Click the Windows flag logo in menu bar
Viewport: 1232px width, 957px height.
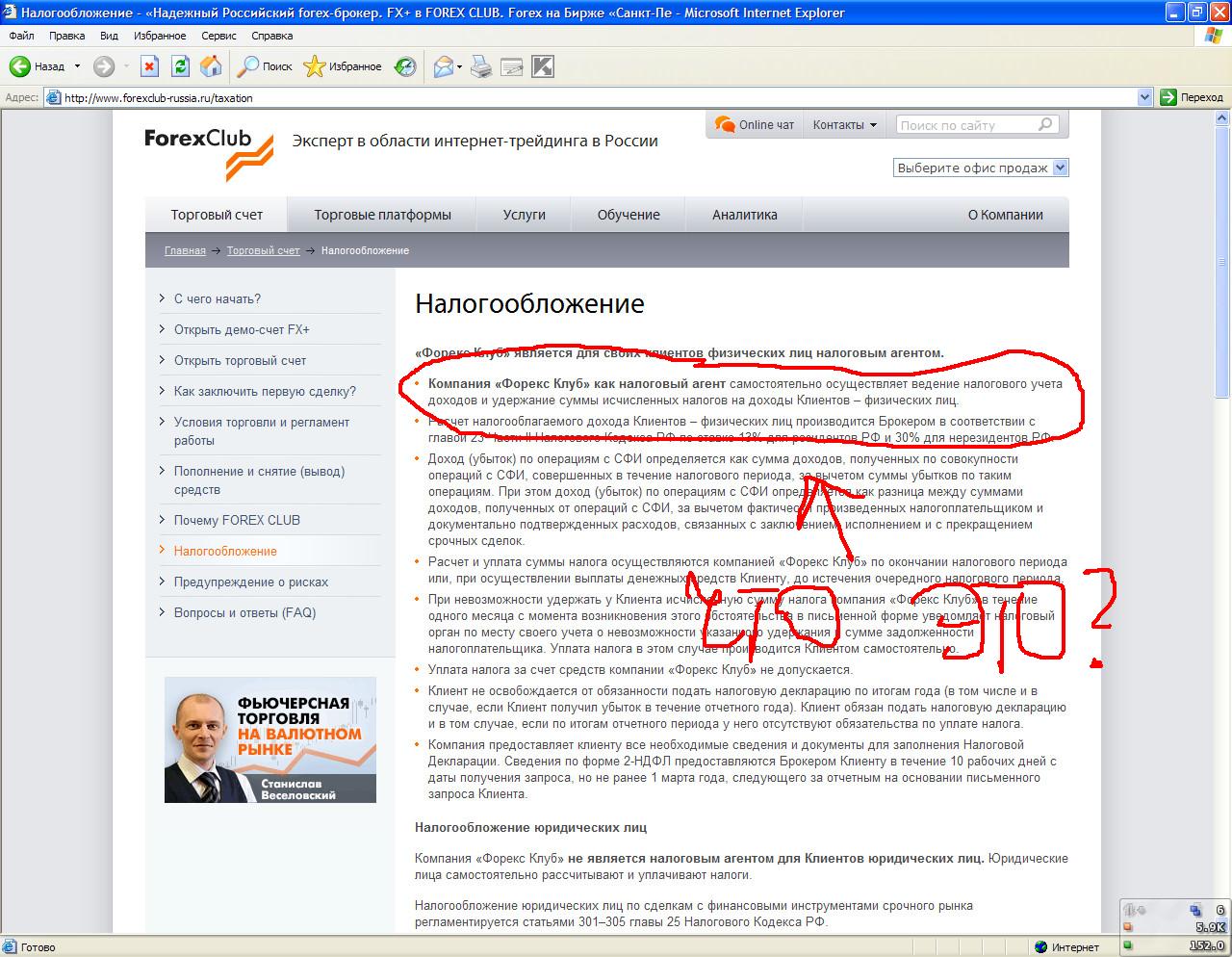[x=1212, y=36]
